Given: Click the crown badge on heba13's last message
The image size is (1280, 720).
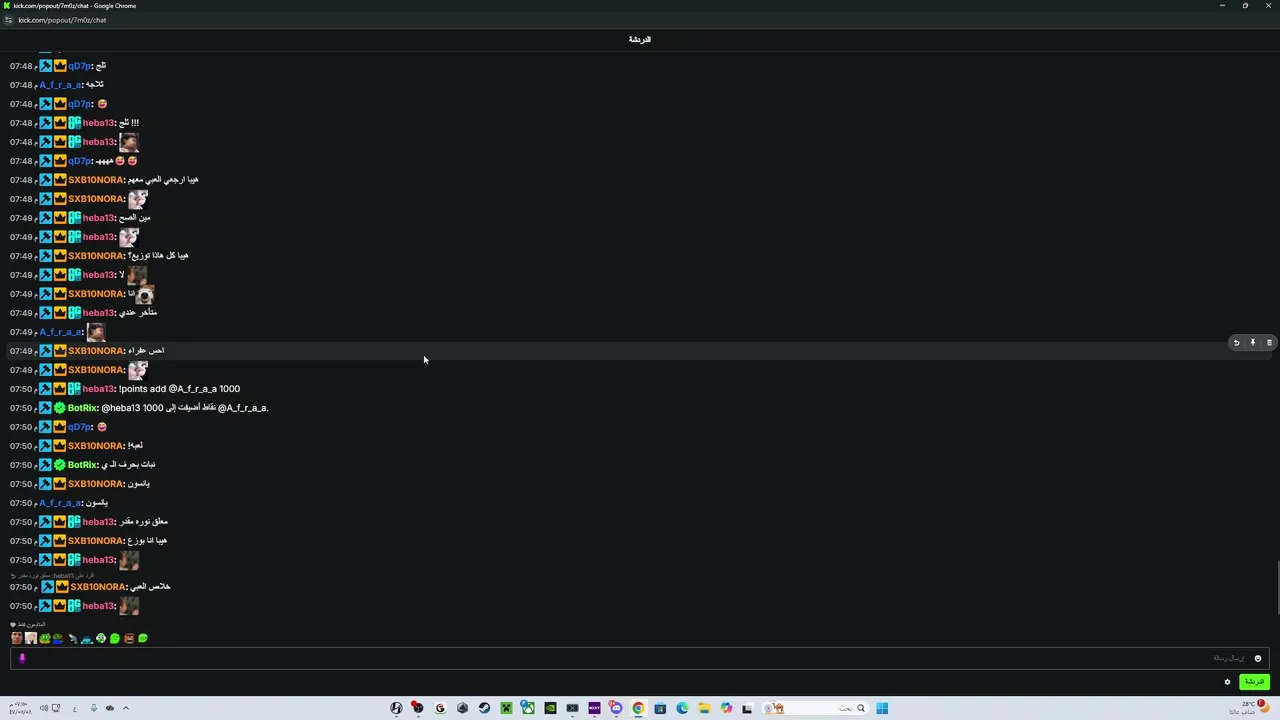Looking at the screenshot, I should point(60,606).
